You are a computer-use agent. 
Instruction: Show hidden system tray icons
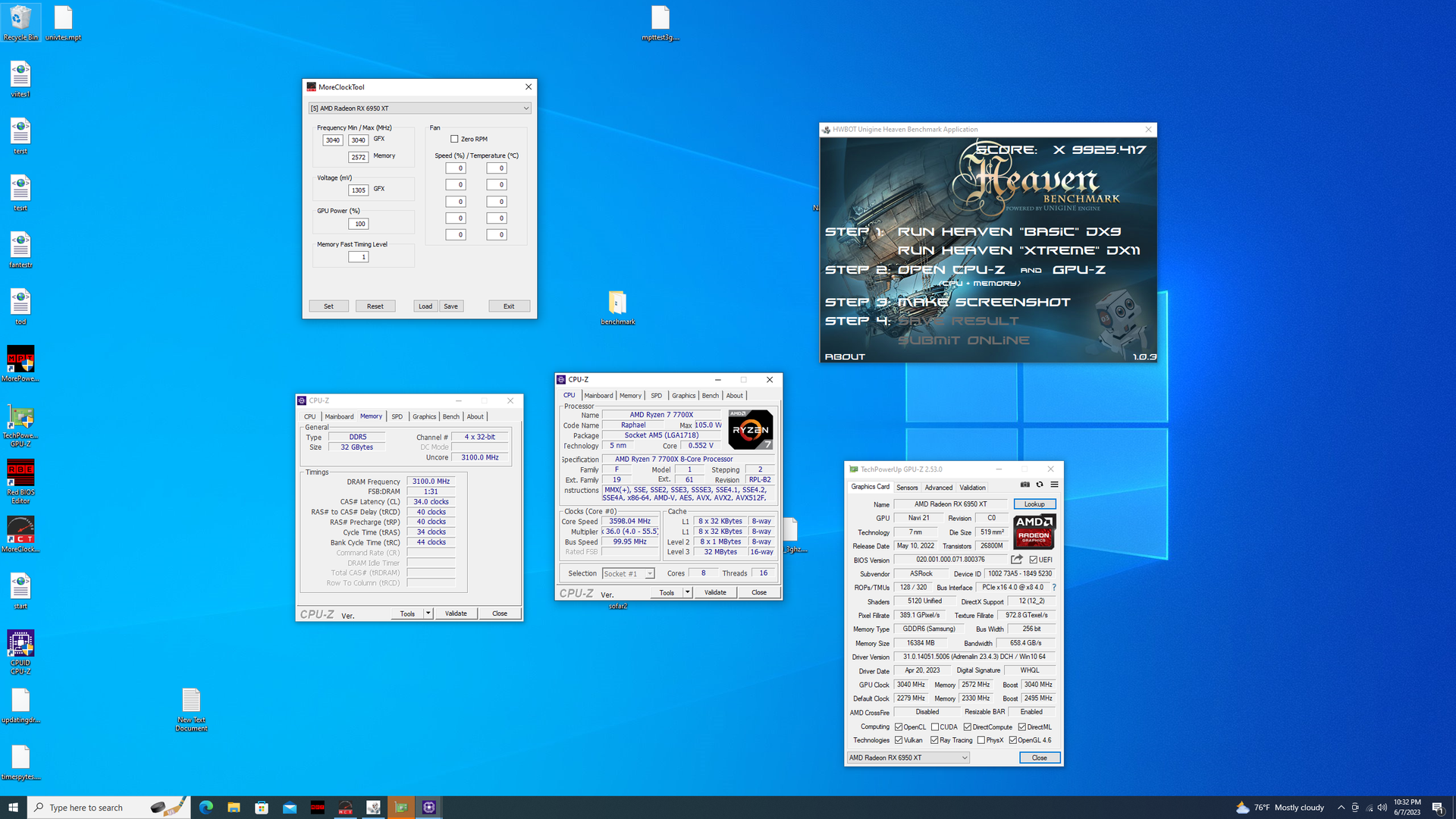click(x=1341, y=808)
